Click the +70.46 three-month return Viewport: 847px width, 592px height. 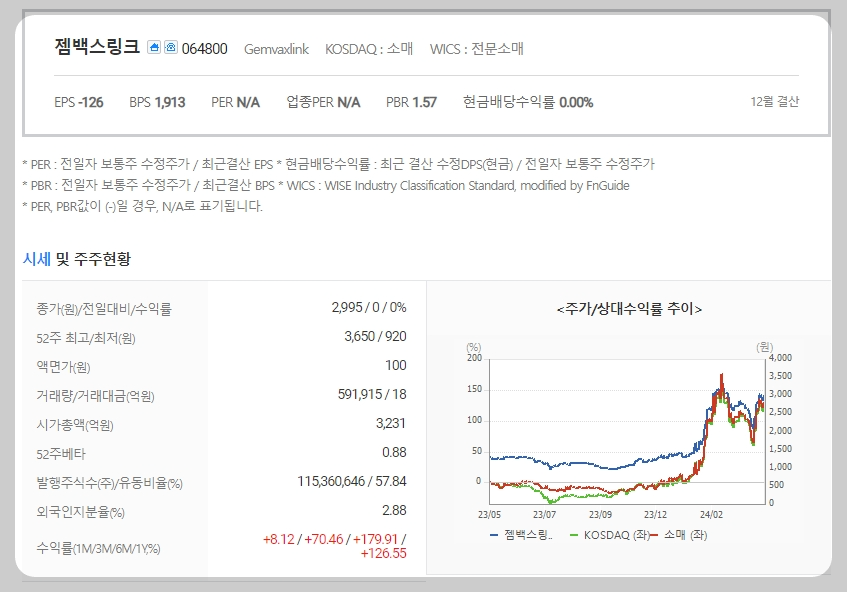pyautogui.click(x=324, y=540)
